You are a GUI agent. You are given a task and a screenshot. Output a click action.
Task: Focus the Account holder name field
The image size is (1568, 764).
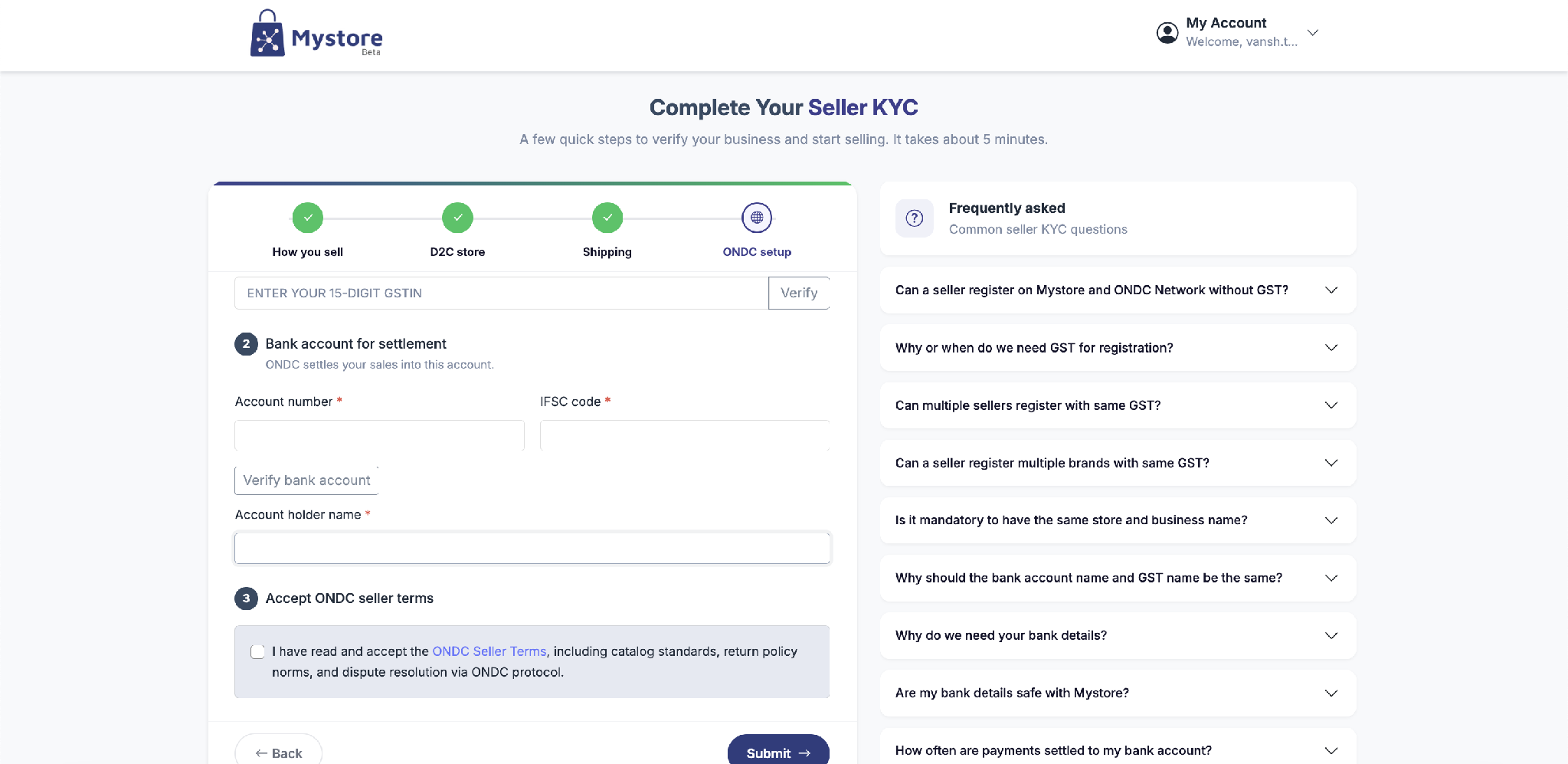click(x=532, y=548)
